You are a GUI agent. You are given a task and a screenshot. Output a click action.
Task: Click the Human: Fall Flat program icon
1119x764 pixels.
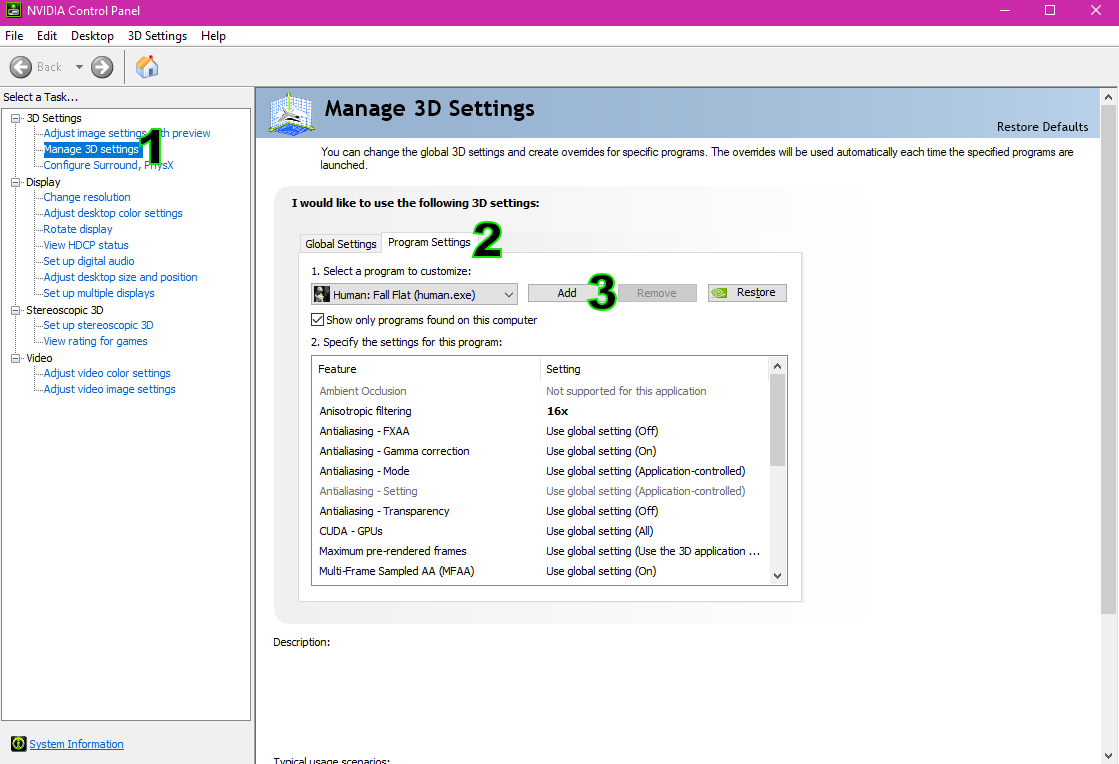(x=322, y=294)
